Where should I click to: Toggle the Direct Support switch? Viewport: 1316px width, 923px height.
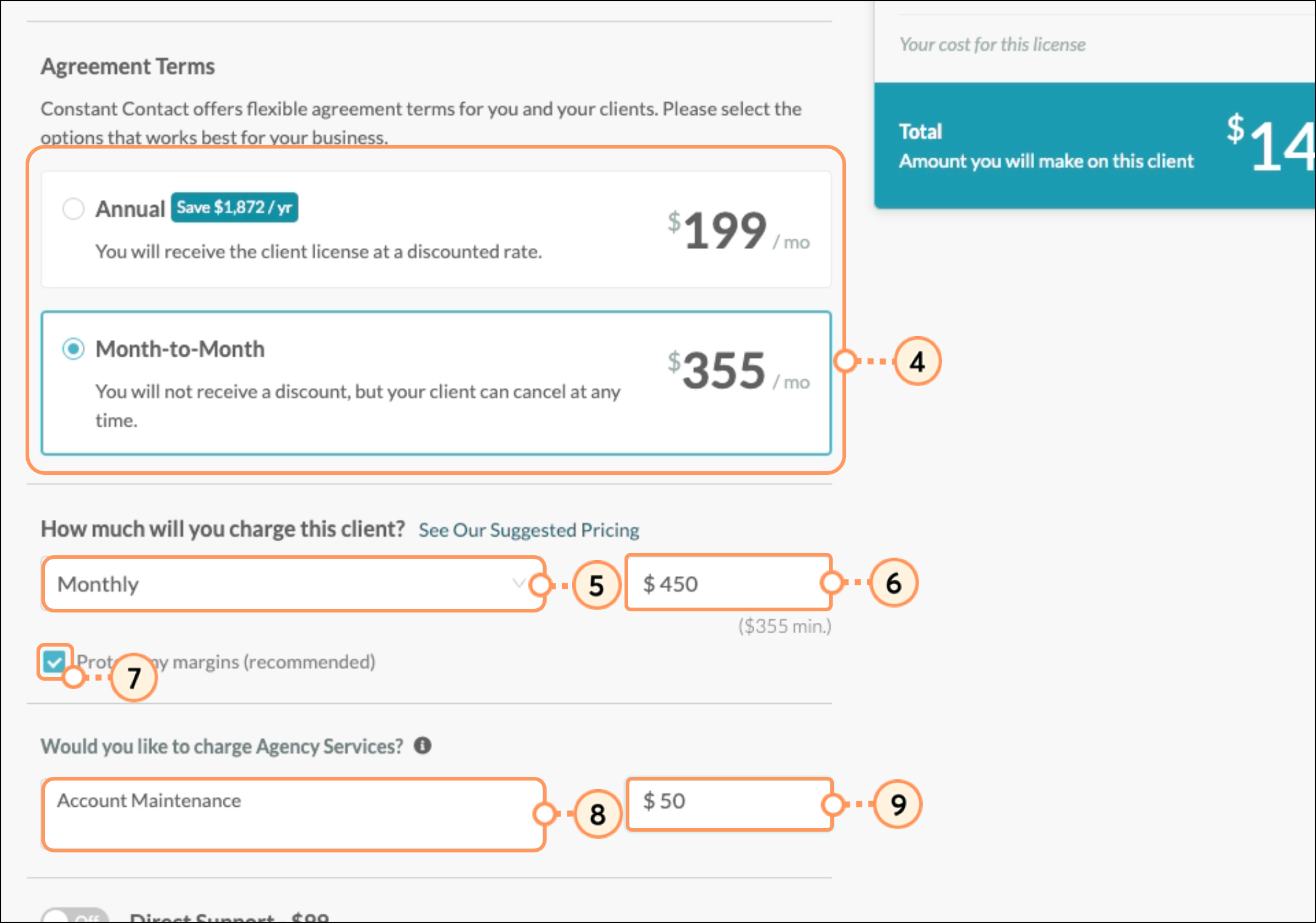click(74, 916)
